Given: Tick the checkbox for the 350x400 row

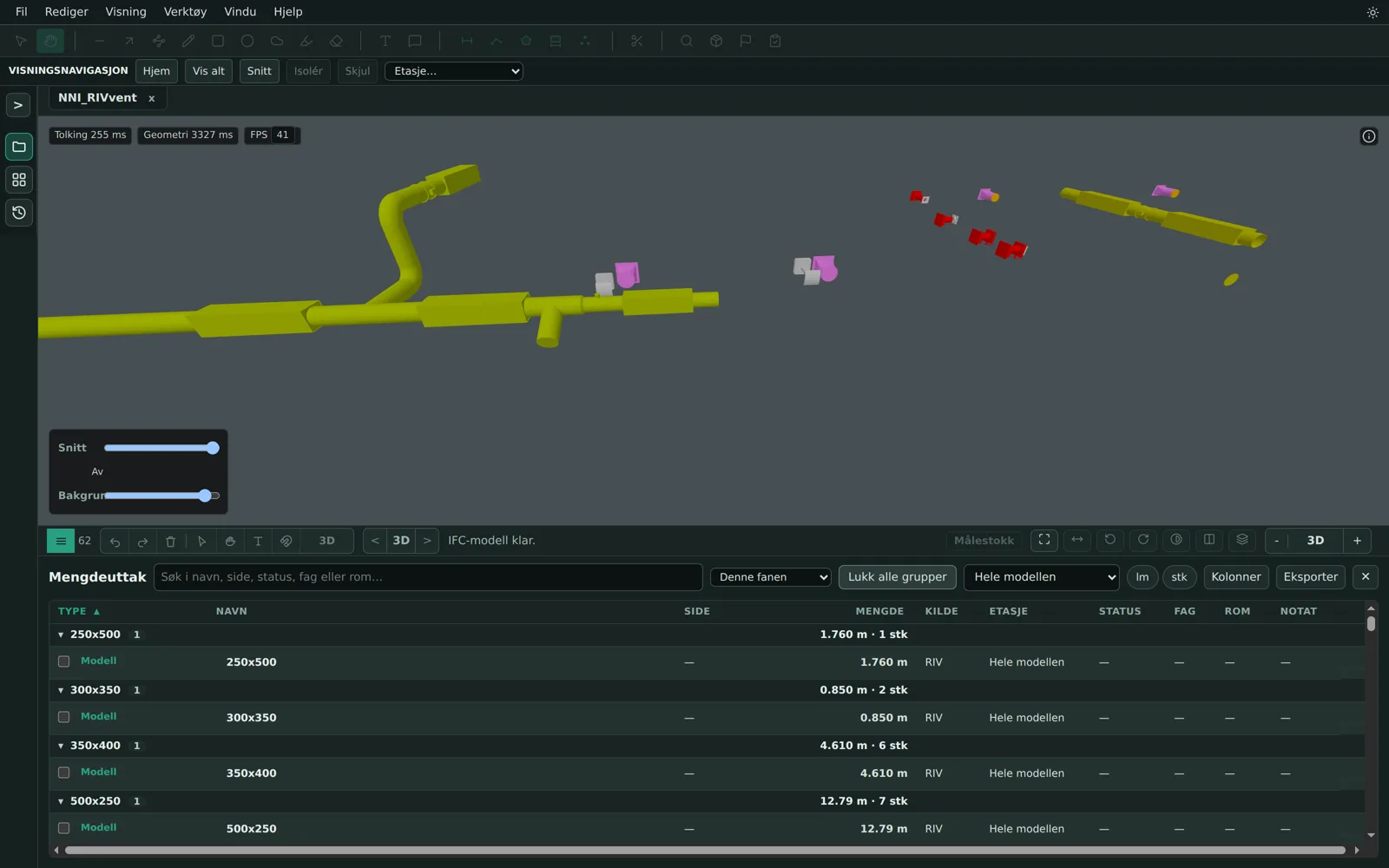Looking at the screenshot, I should coord(63,773).
